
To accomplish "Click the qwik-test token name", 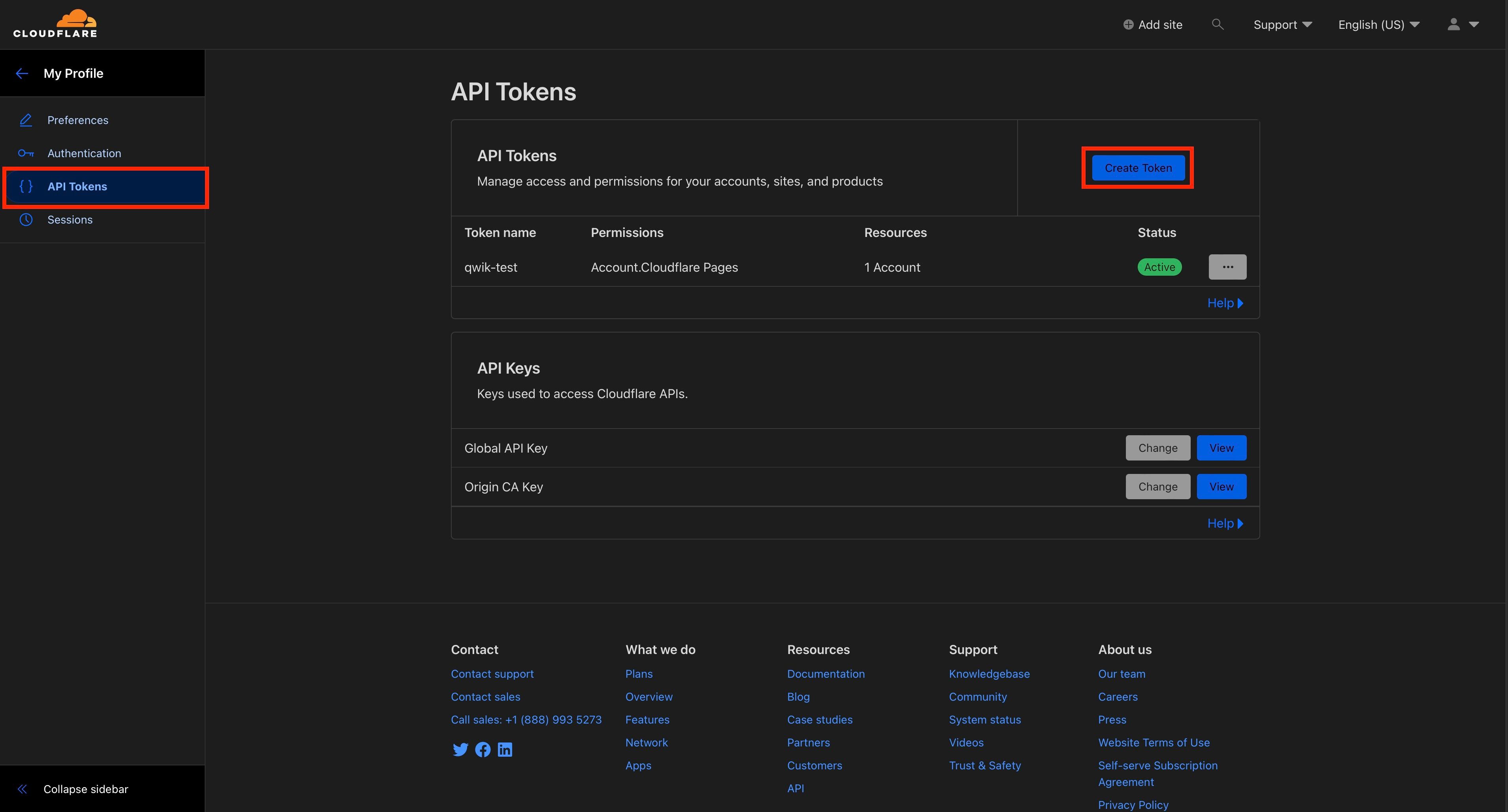I will click(x=490, y=267).
